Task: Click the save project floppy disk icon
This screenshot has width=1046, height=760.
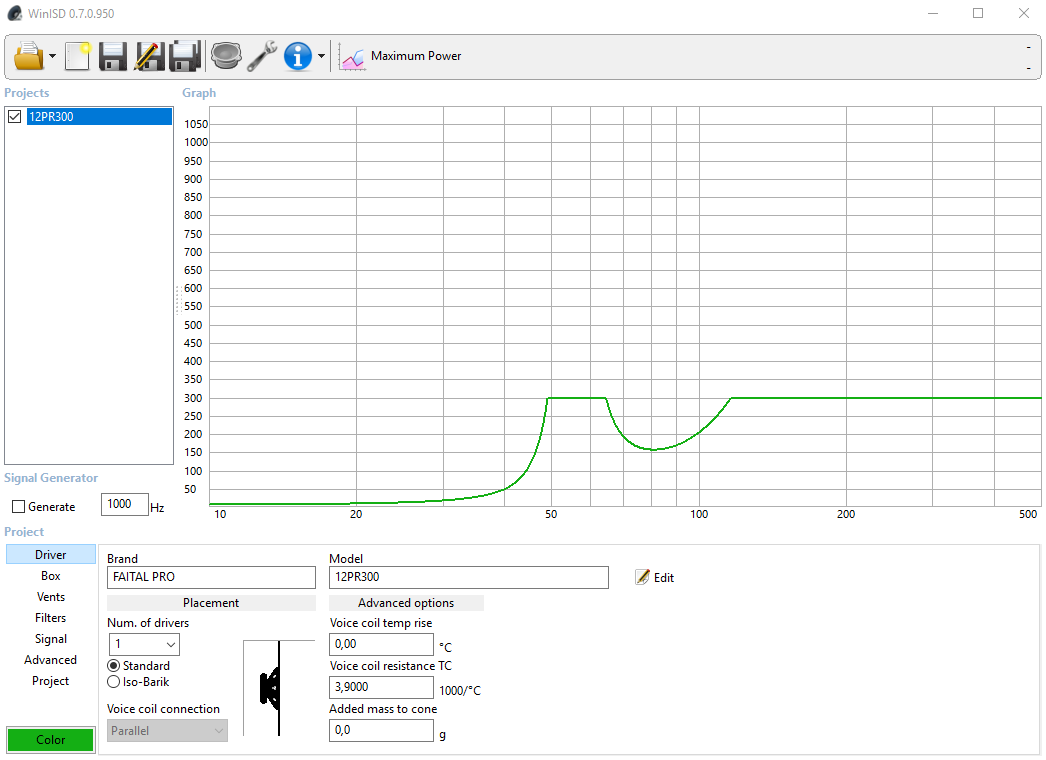Action: pyautogui.click(x=113, y=56)
